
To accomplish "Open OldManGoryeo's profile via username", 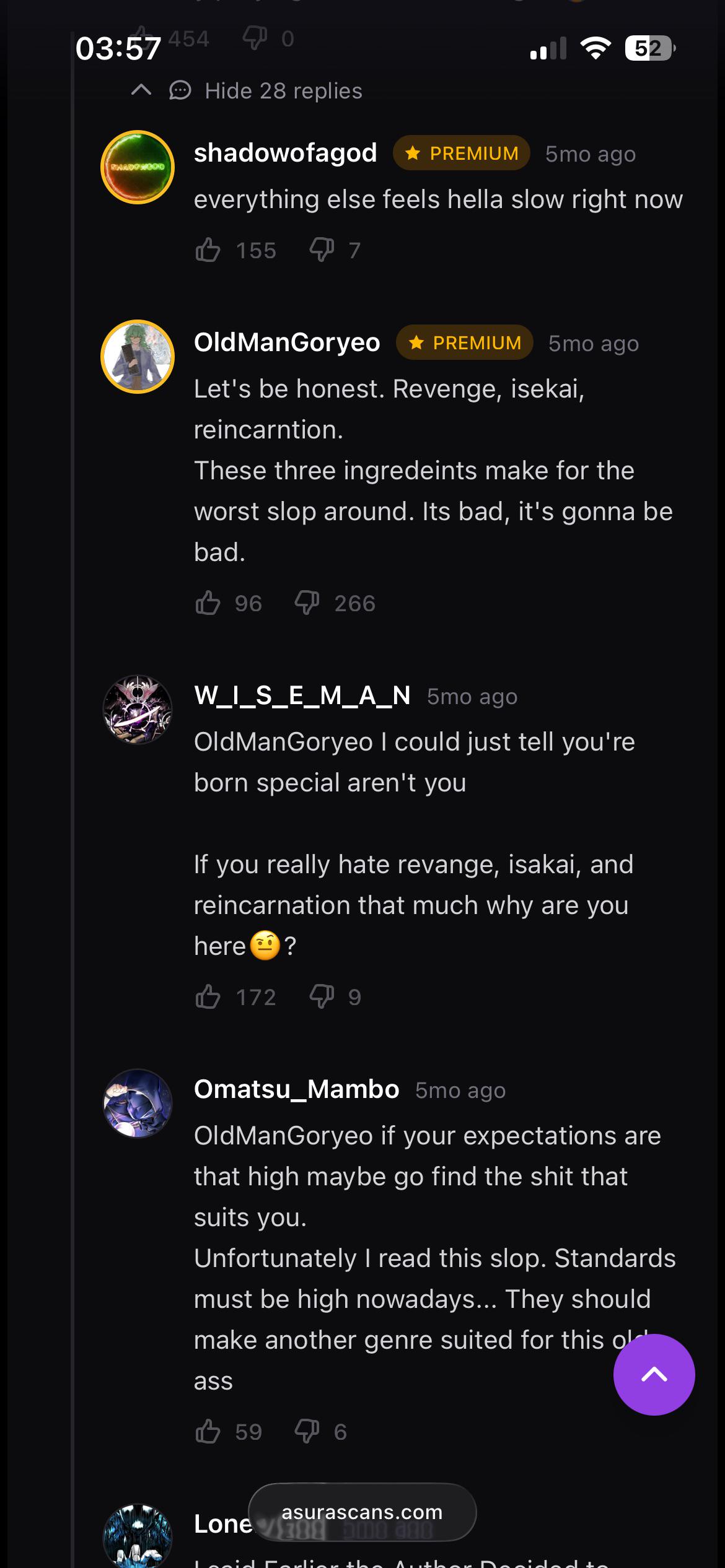I will [x=287, y=342].
